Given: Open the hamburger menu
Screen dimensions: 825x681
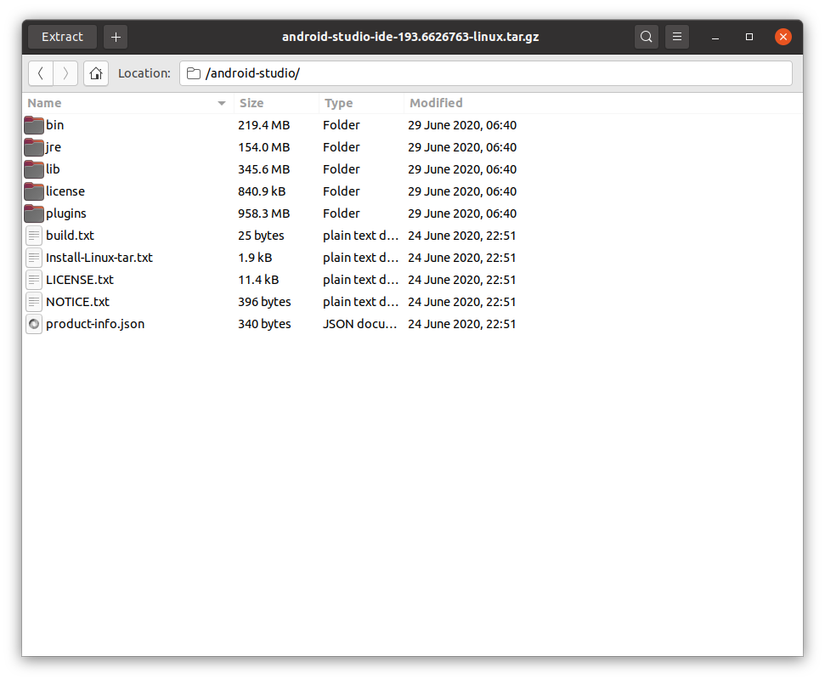Looking at the screenshot, I should (x=677, y=37).
